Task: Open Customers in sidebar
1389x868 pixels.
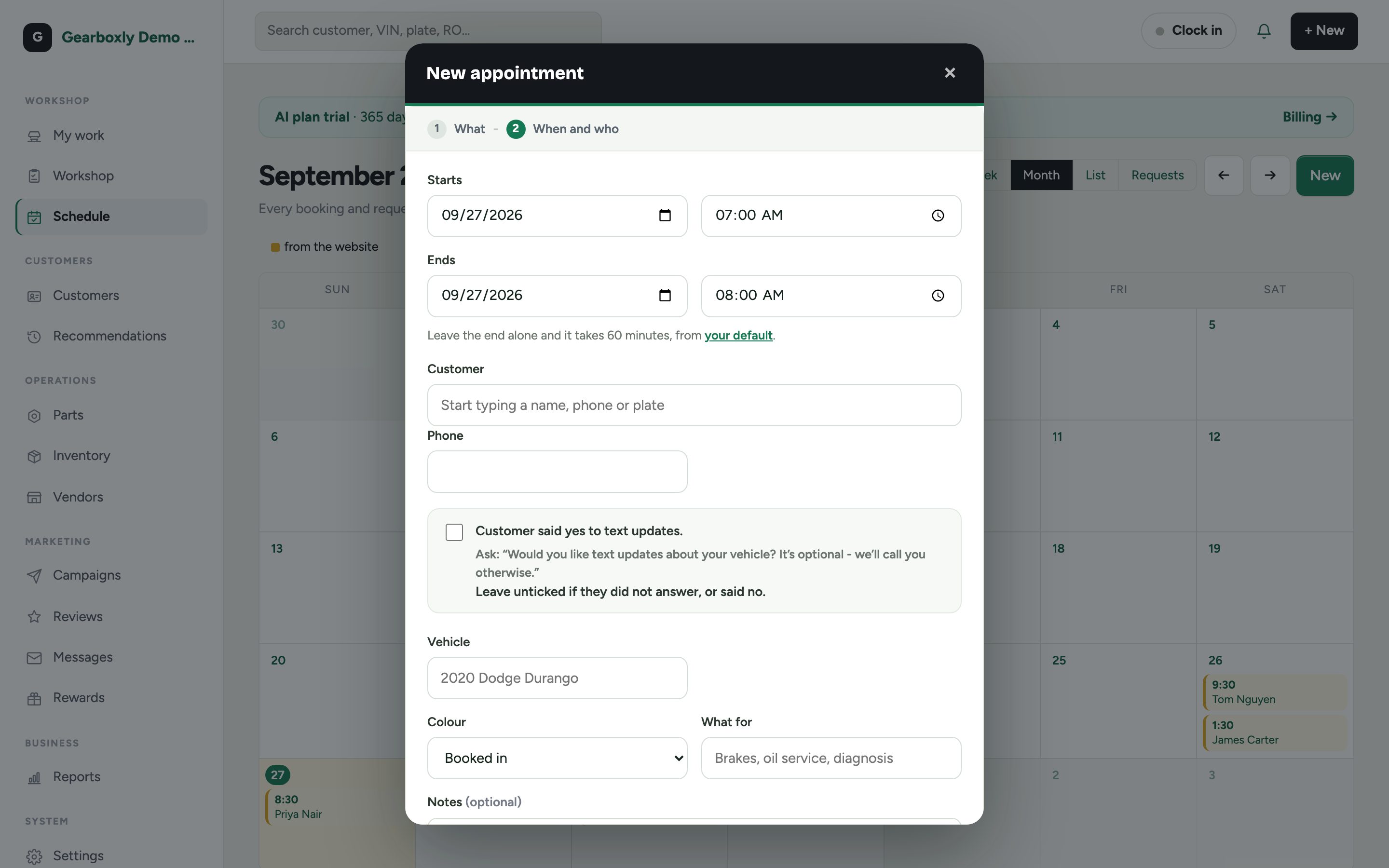Action: point(111,296)
